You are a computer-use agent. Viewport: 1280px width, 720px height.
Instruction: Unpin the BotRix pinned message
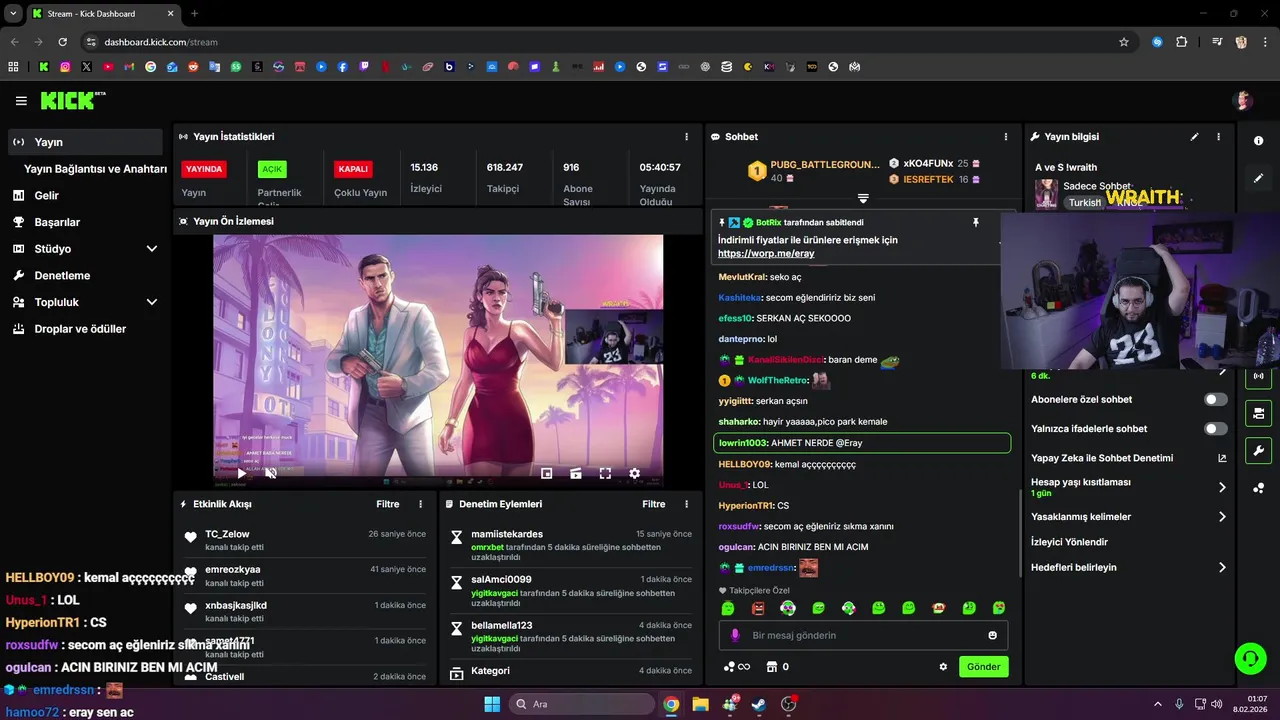pyautogui.click(x=976, y=222)
